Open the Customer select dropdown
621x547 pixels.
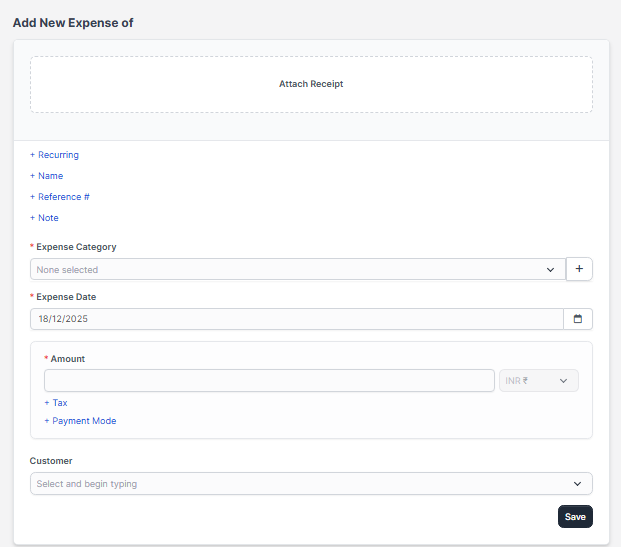click(310, 484)
